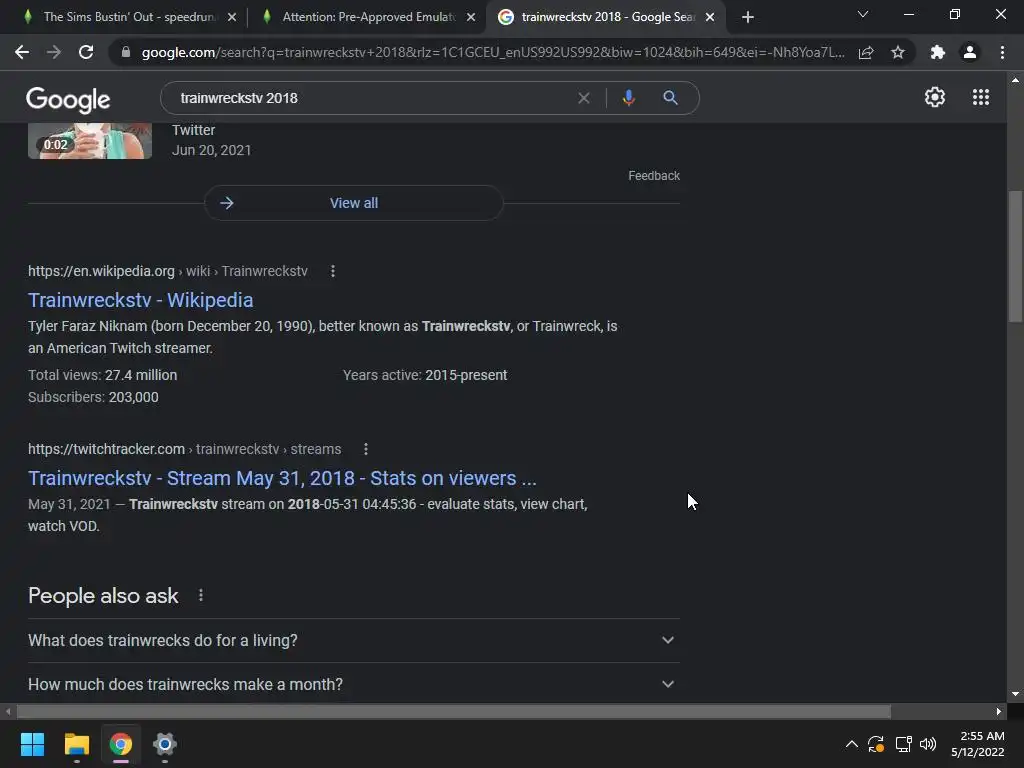Open the Chrome profile icon
This screenshot has width=1024, height=768.
point(970,52)
